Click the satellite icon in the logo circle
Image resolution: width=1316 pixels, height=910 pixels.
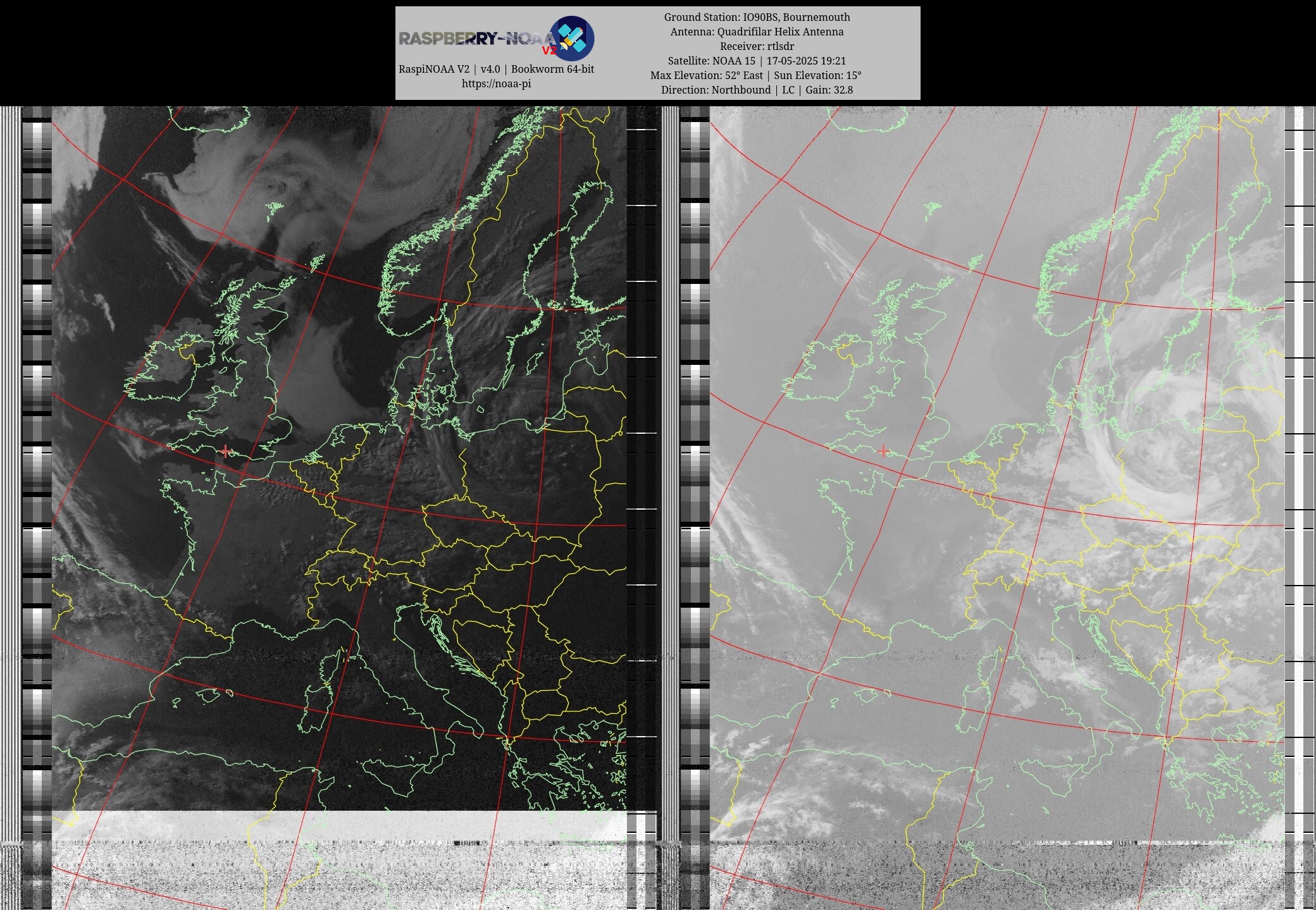pyautogui.click(x=572, y=38)
